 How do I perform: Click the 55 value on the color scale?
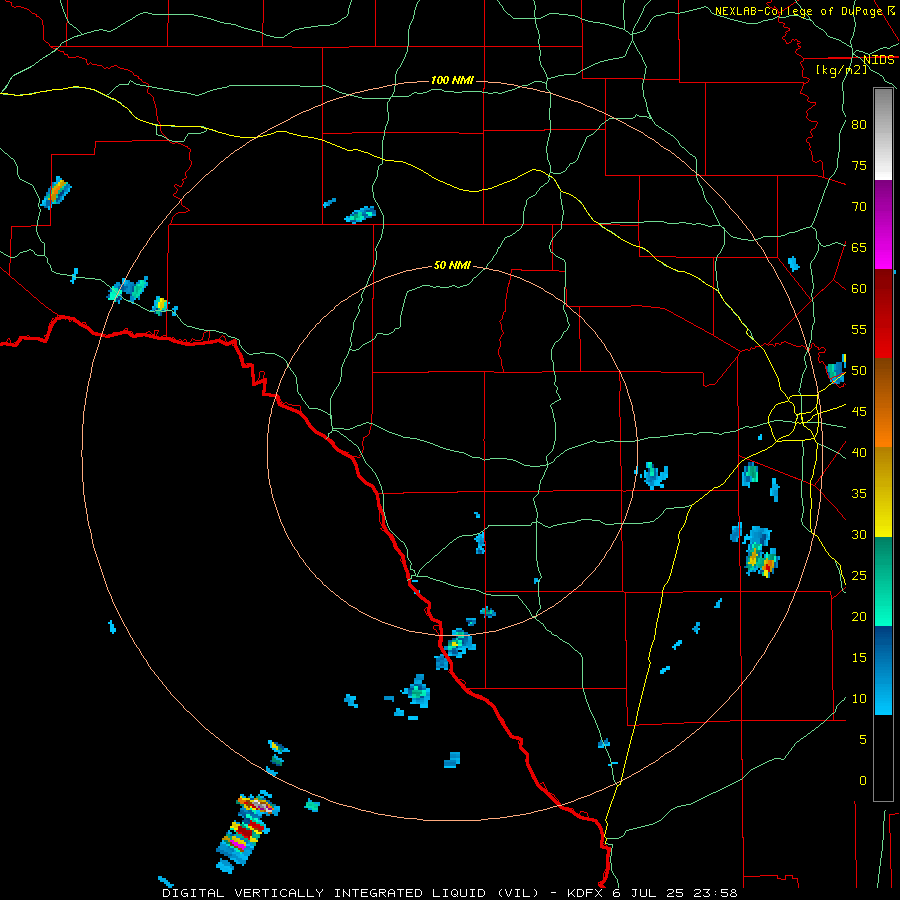[x=859, y=329]
